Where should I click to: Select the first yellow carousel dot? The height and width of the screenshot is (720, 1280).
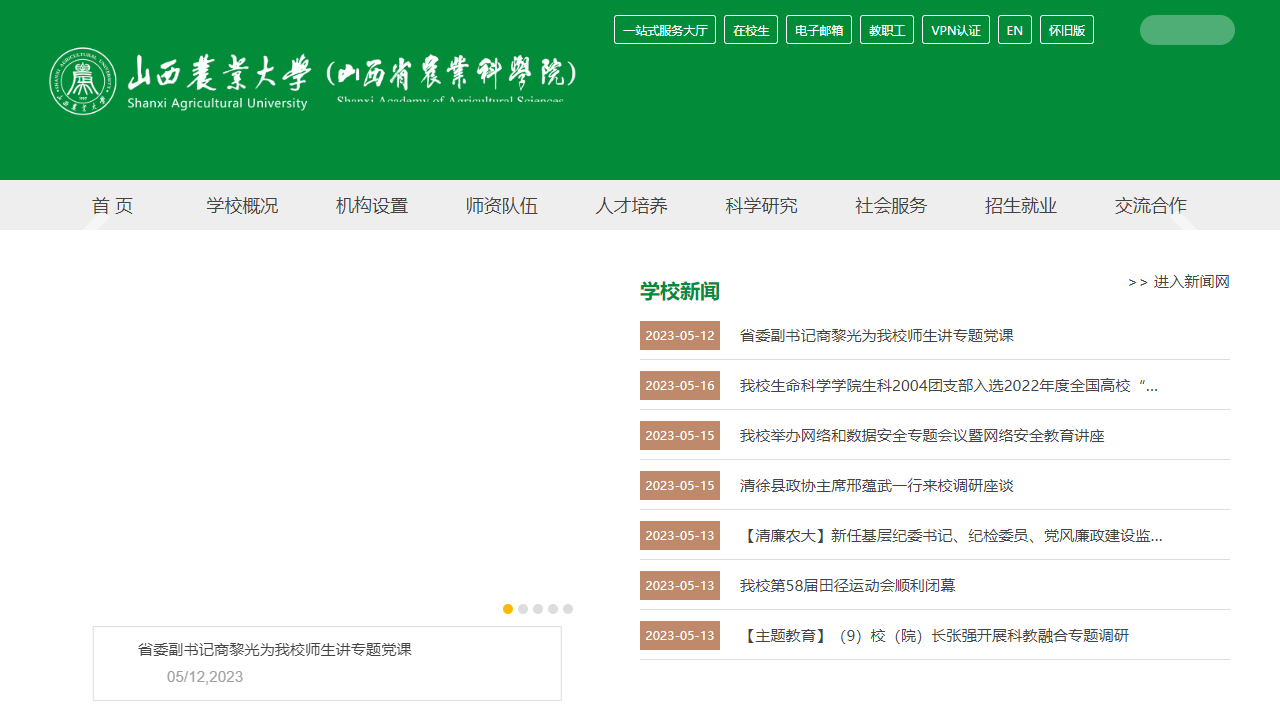pos(508,609)
